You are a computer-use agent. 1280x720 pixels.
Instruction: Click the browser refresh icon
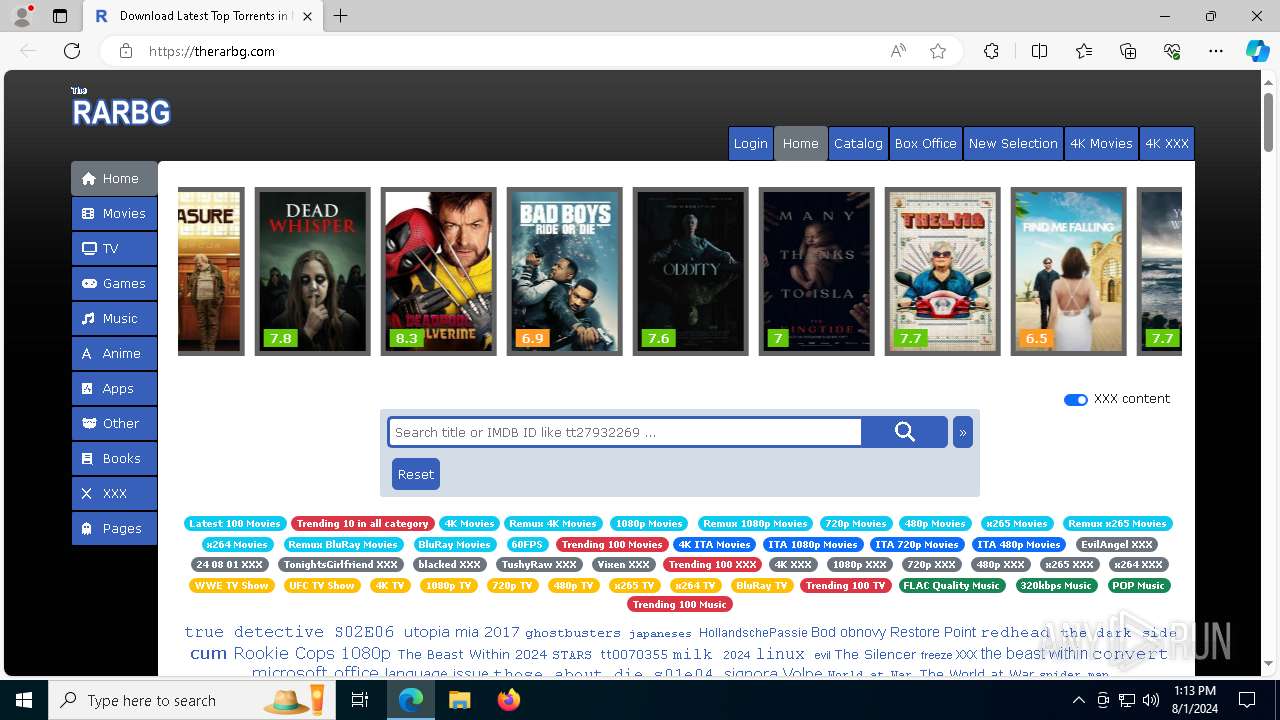click(72, 51)
